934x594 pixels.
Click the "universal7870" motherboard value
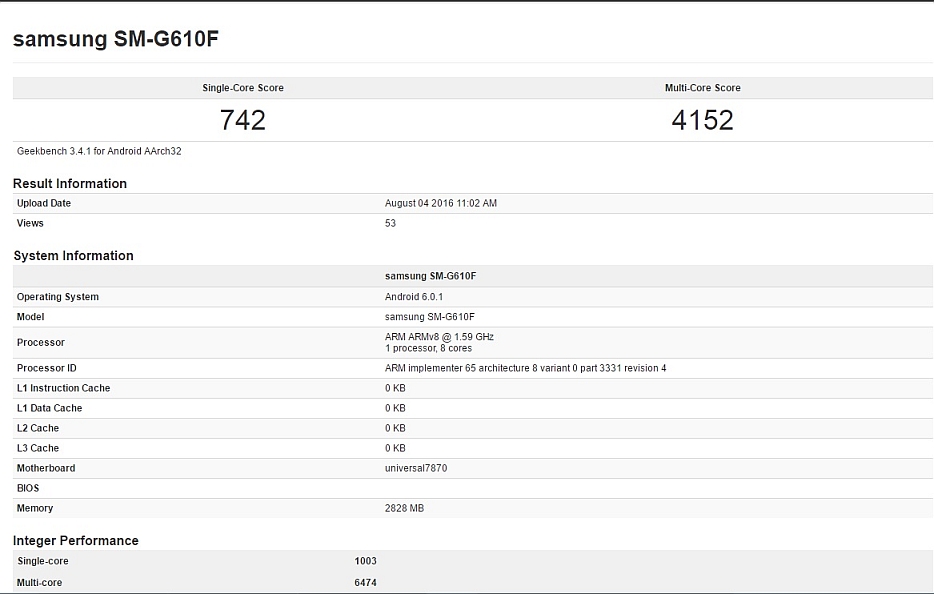click(x=416, y=468)
